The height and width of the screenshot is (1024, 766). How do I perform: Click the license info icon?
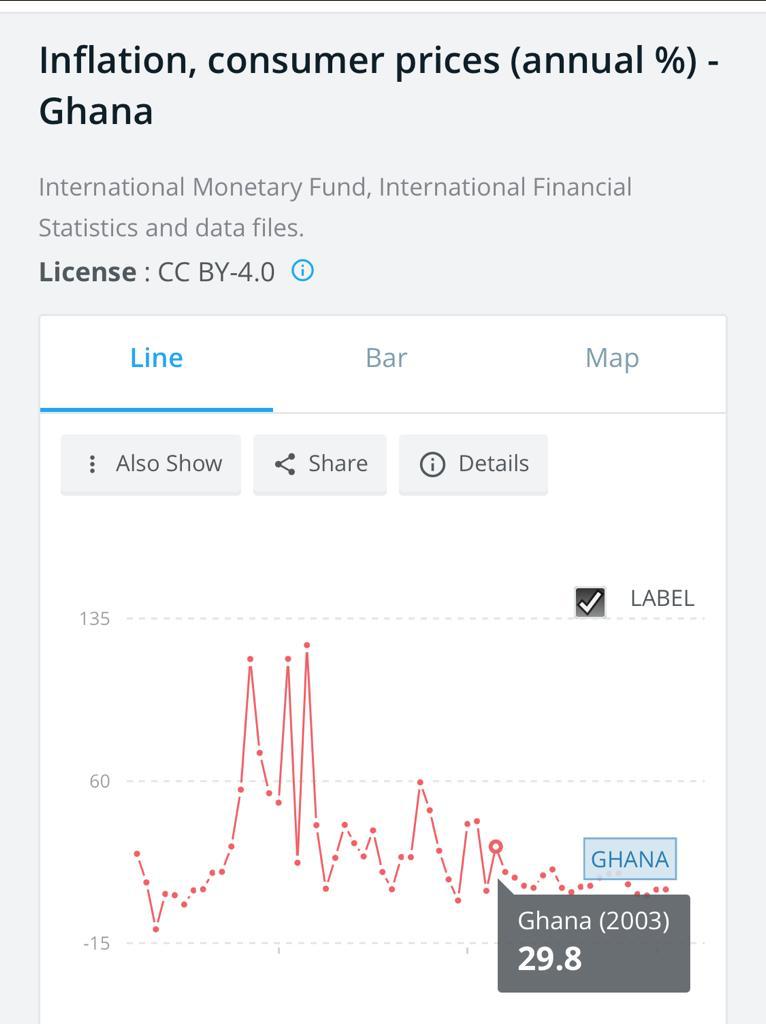click(302, 270)
